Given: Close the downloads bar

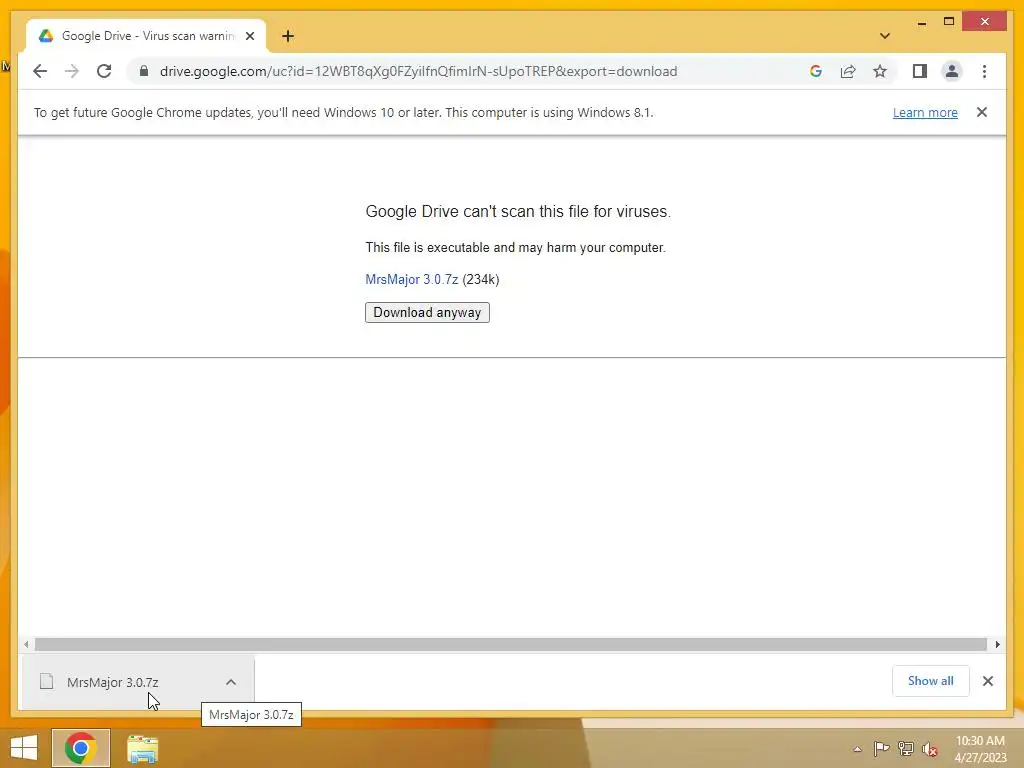Looking at the screenshot, I should click(987, 681).
